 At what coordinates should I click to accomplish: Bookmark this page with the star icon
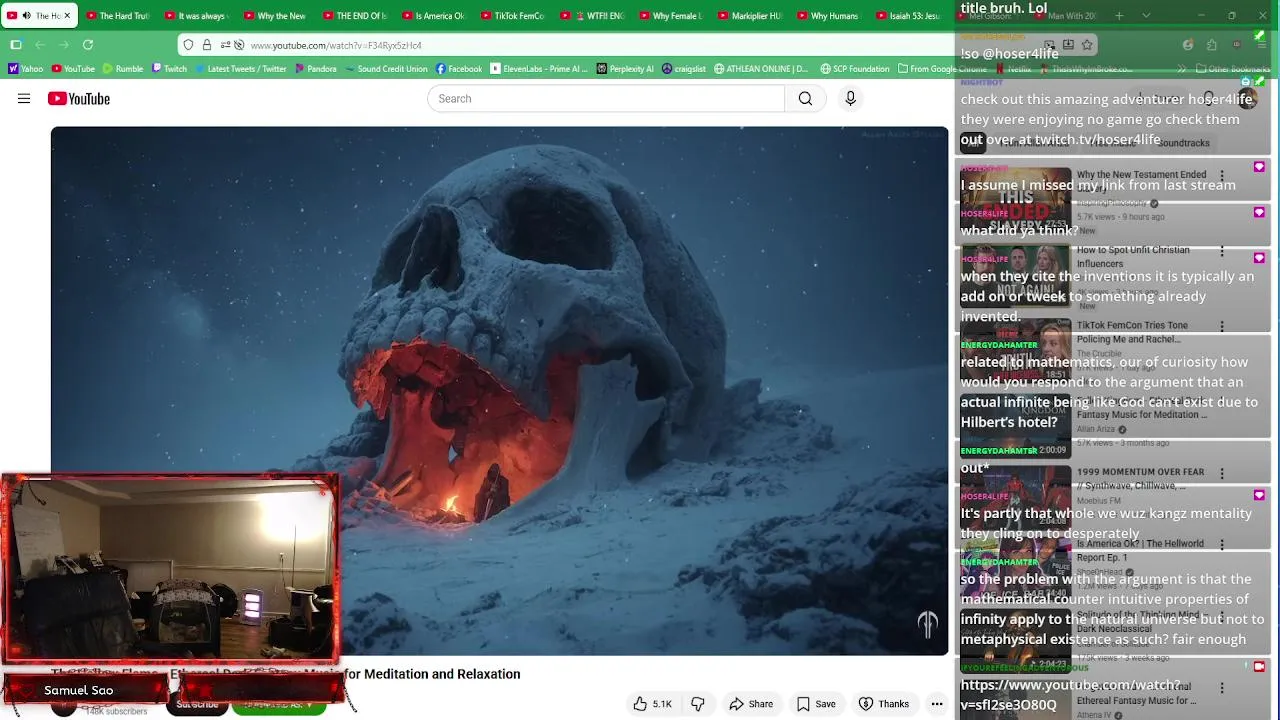click(1087, 45)
